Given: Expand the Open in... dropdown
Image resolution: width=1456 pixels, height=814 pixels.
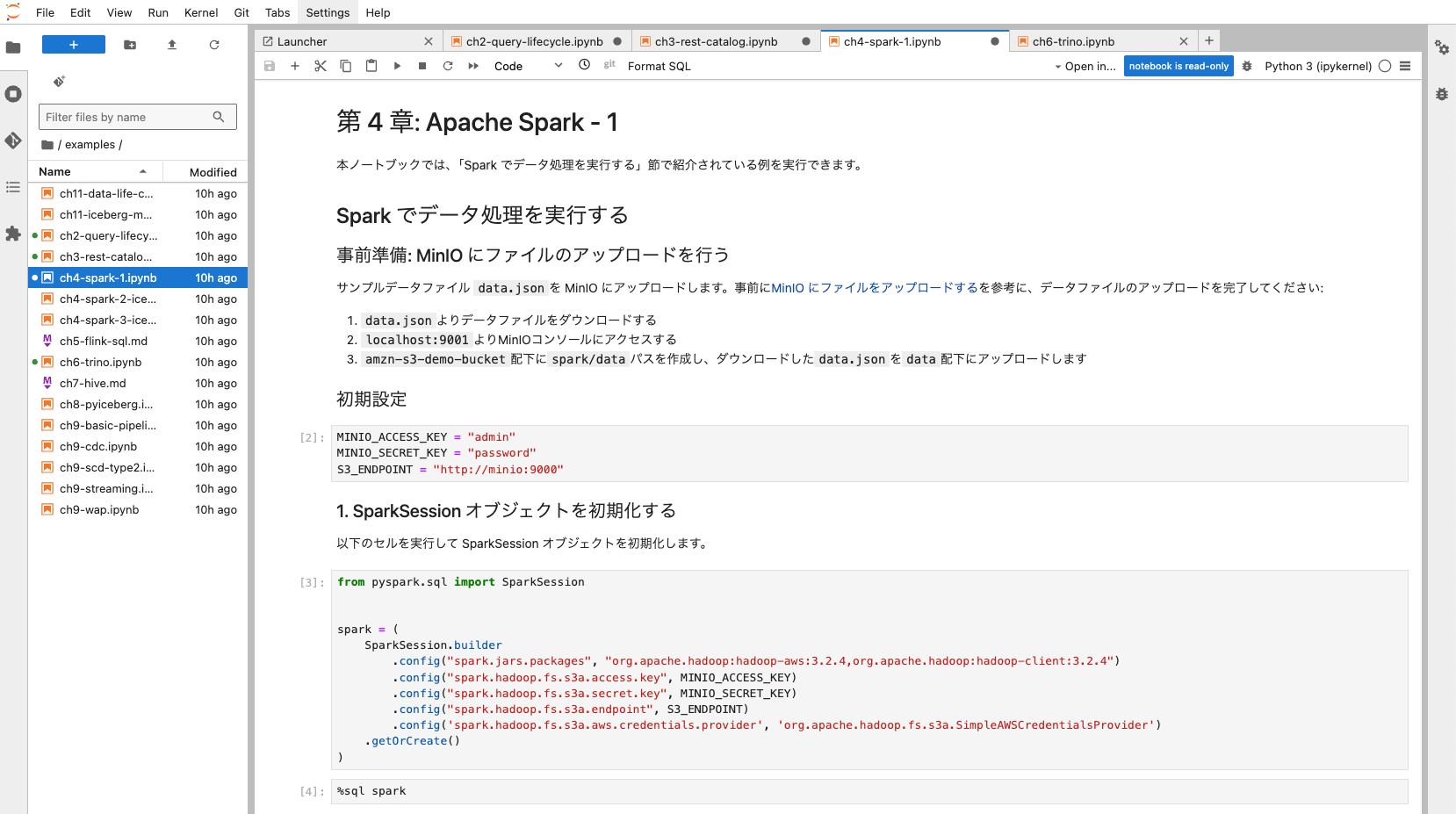Looking at the screenshot, I should click(1085, 66).
